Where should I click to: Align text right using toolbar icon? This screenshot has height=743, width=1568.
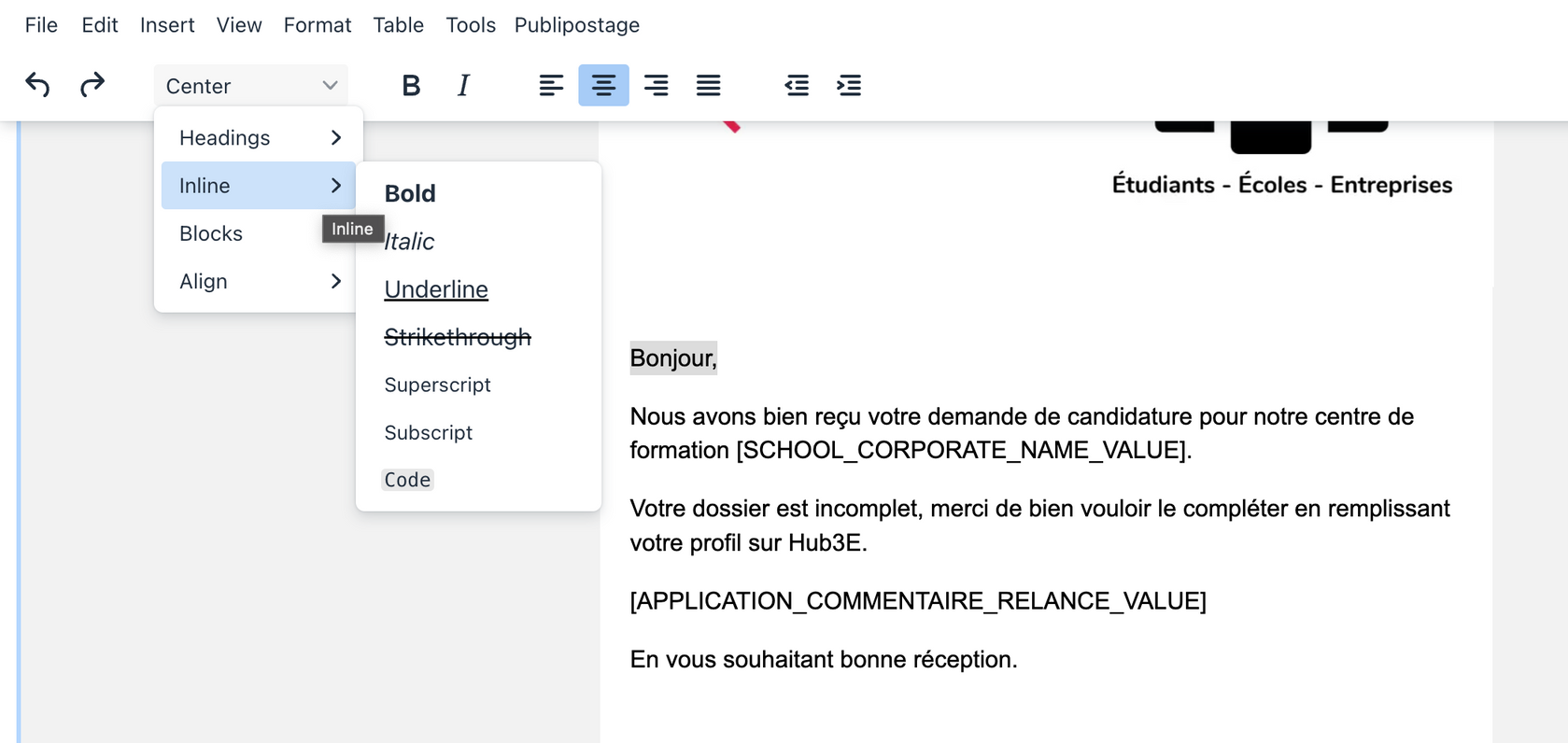pyautogui.click(x=656, y=85)
